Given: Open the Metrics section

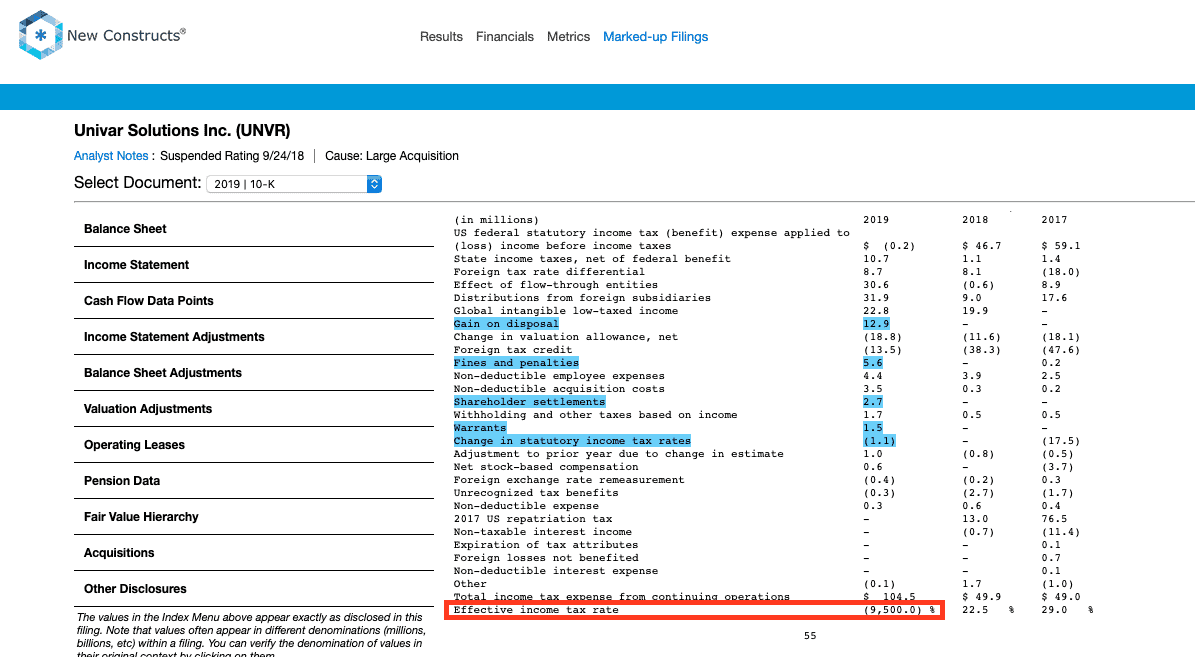Looking at the screenshot, I should 569,37.
